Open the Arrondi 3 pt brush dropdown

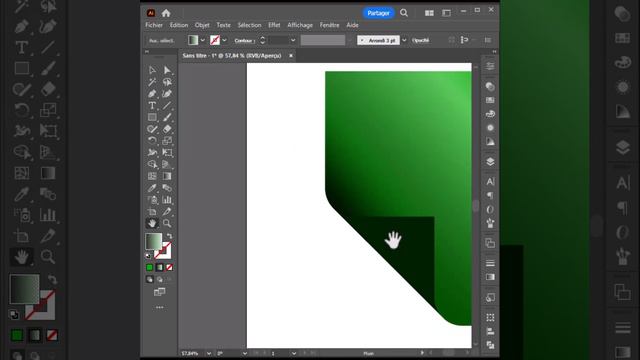(404, 40)
